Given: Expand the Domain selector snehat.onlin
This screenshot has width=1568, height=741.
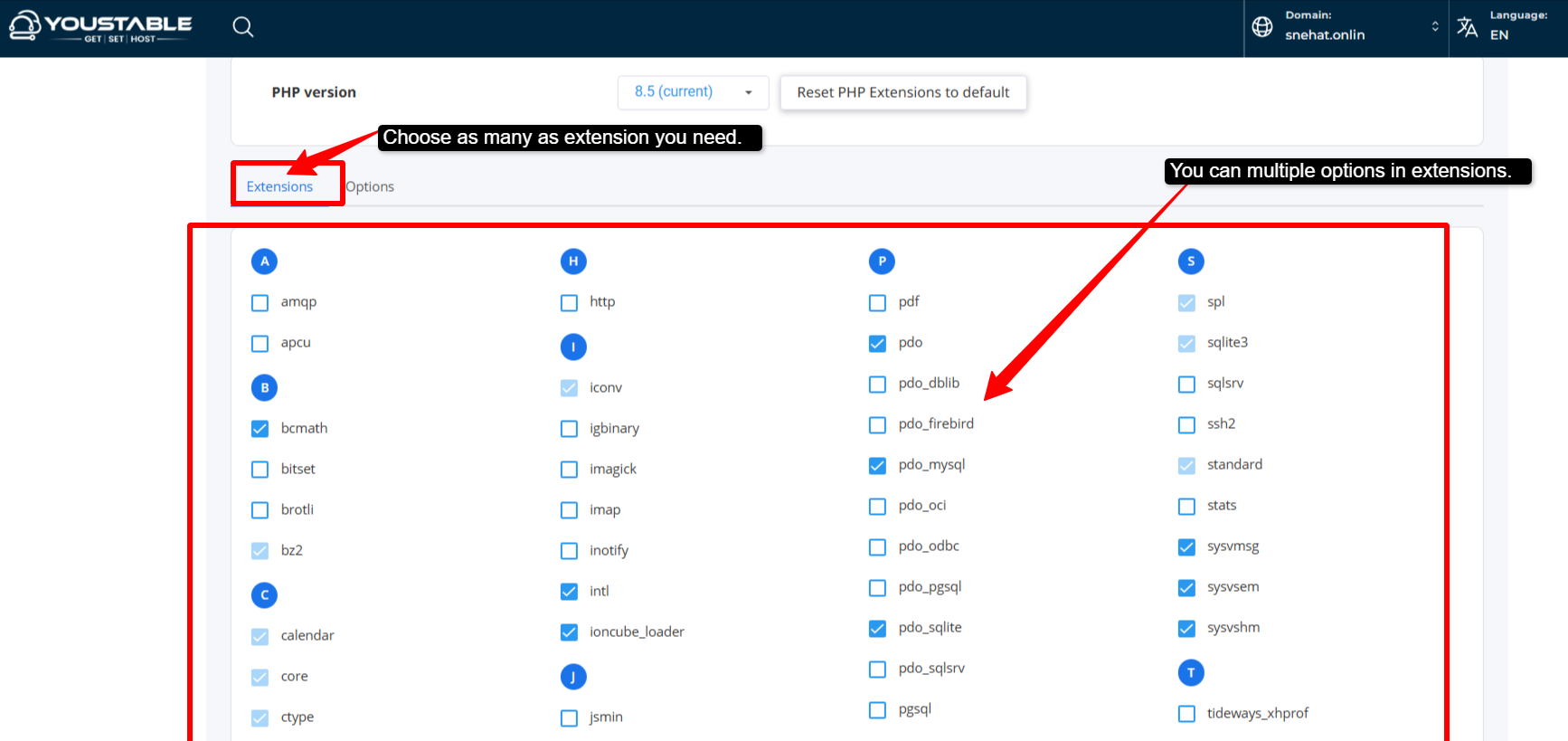Looking at the screenshot, I should [x=1346, y=27].
